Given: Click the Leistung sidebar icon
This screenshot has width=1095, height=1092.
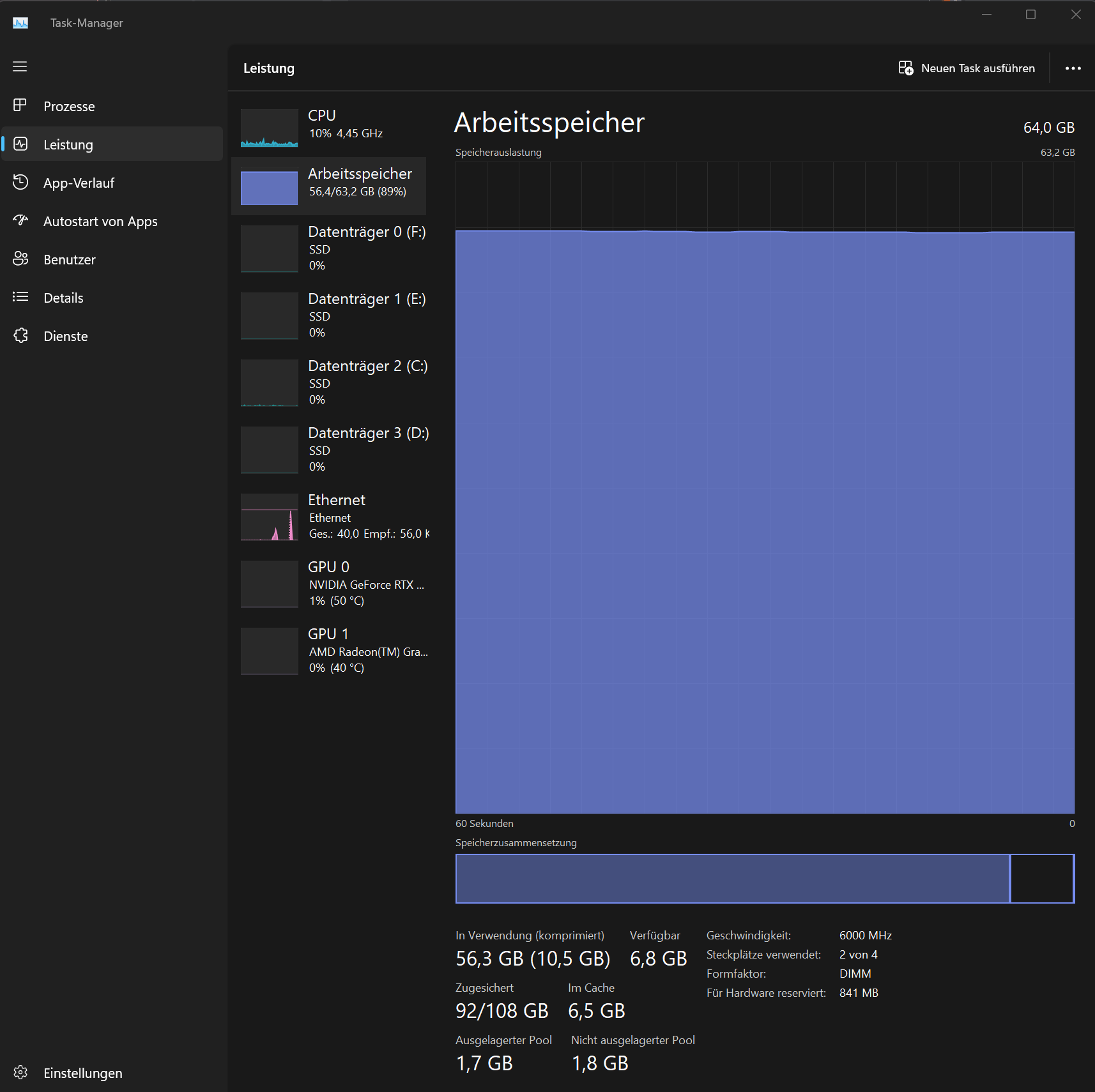Looking at the screenshot, I should point(20,144).
